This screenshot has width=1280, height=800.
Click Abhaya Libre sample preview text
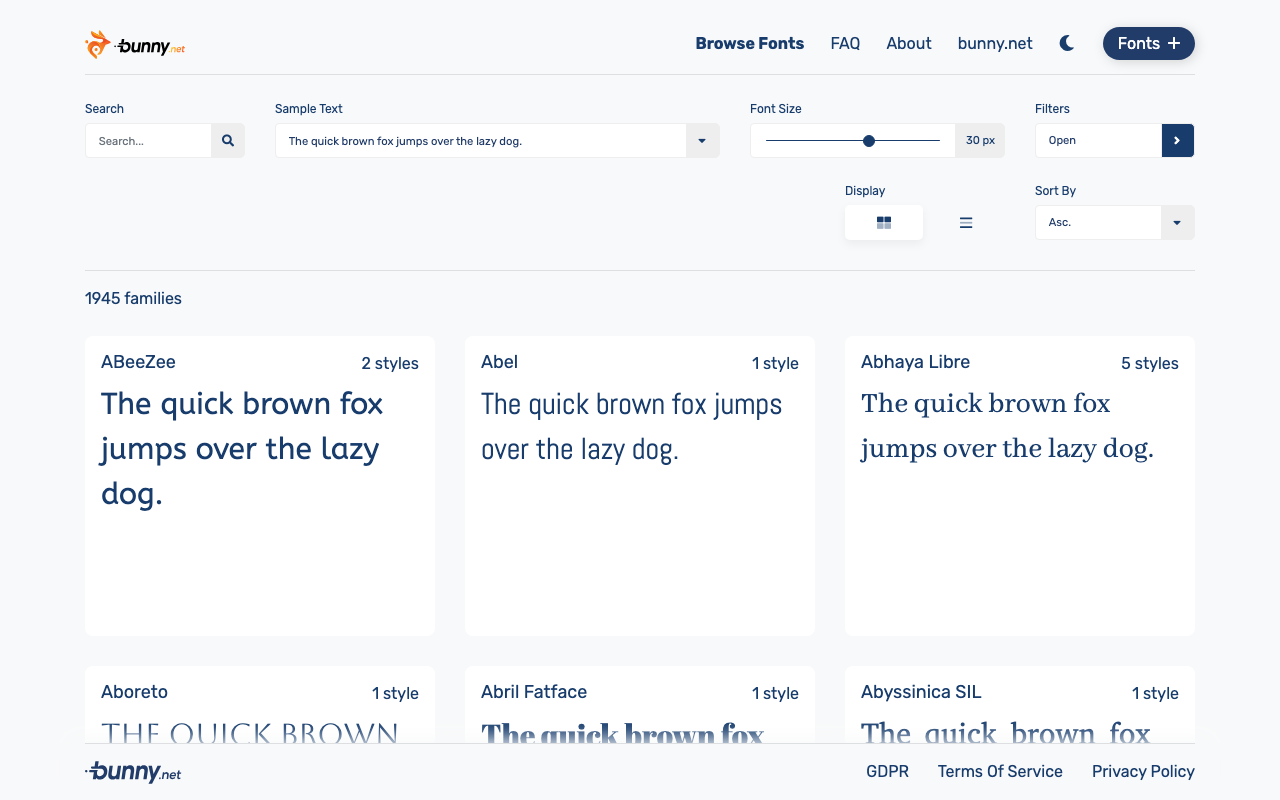coord(1007,426)
